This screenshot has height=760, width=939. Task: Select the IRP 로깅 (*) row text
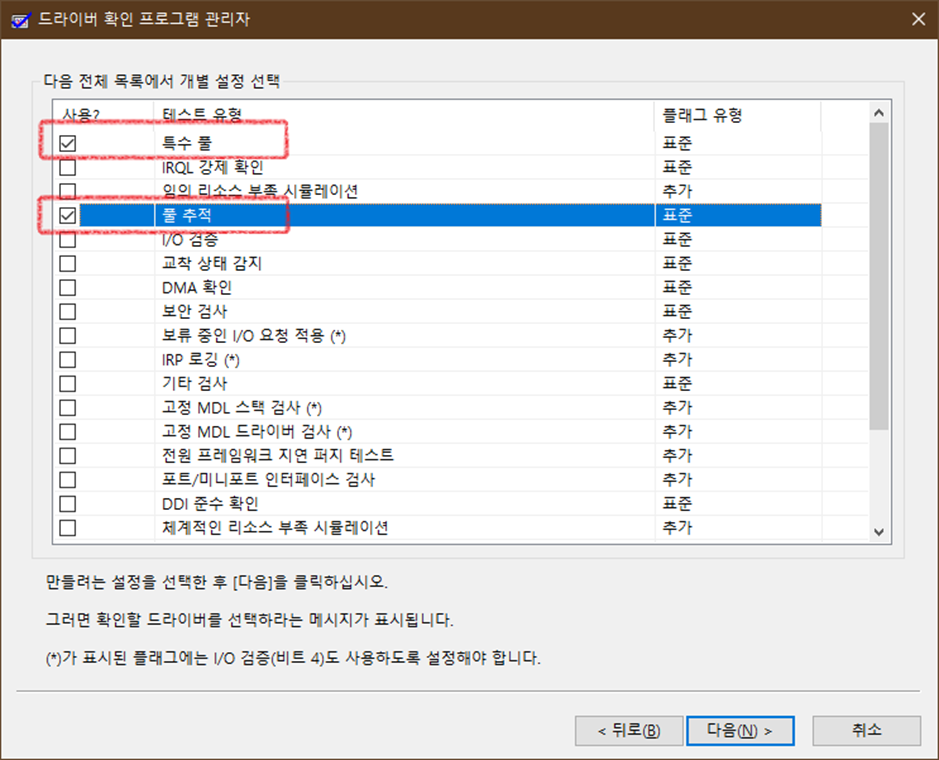(x=201, y=359)
